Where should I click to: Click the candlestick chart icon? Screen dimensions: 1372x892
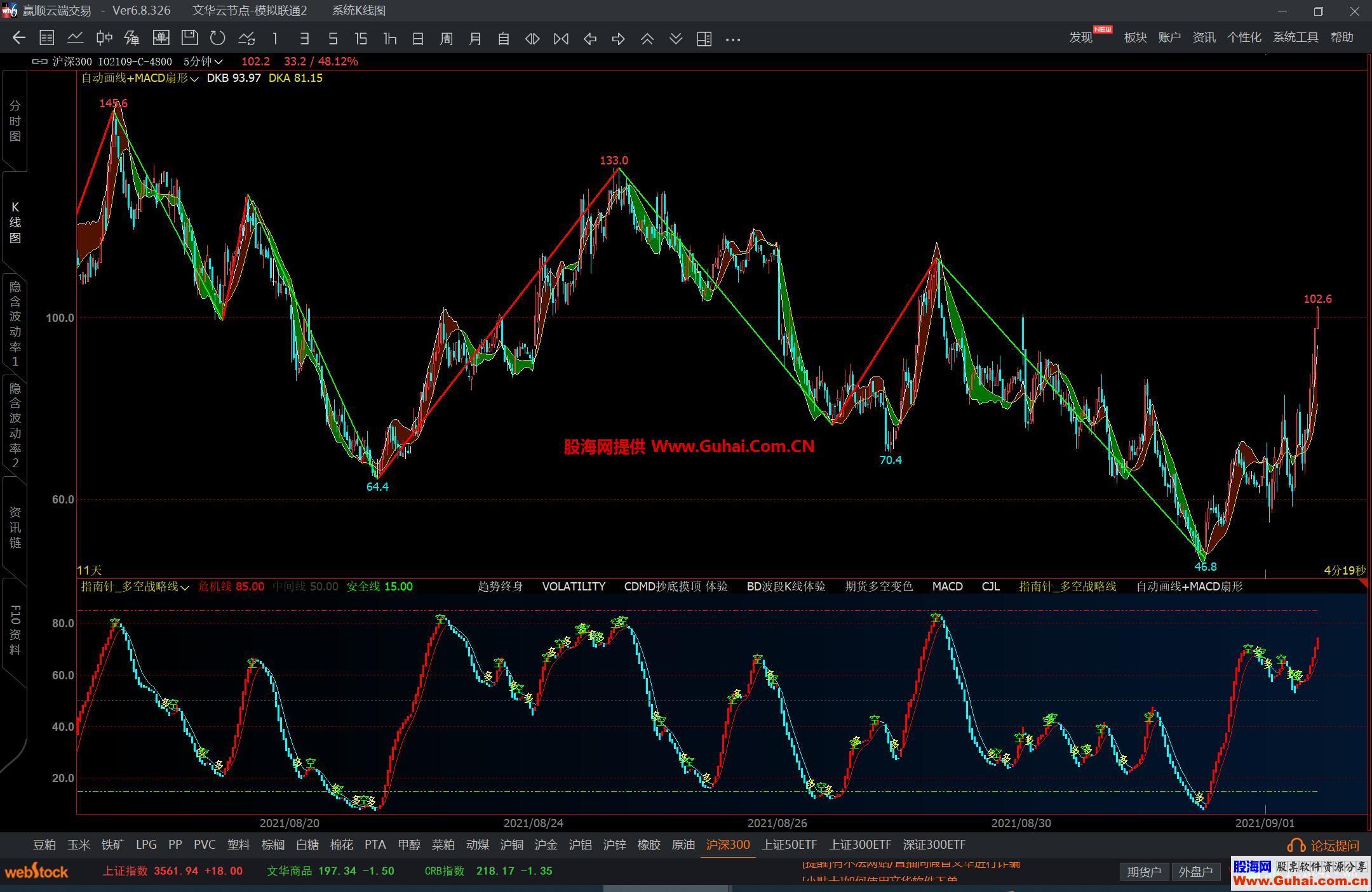tap(104, 38)
